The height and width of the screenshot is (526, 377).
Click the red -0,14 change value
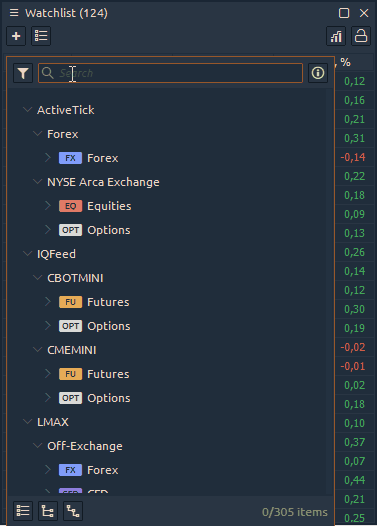(353, 157)
